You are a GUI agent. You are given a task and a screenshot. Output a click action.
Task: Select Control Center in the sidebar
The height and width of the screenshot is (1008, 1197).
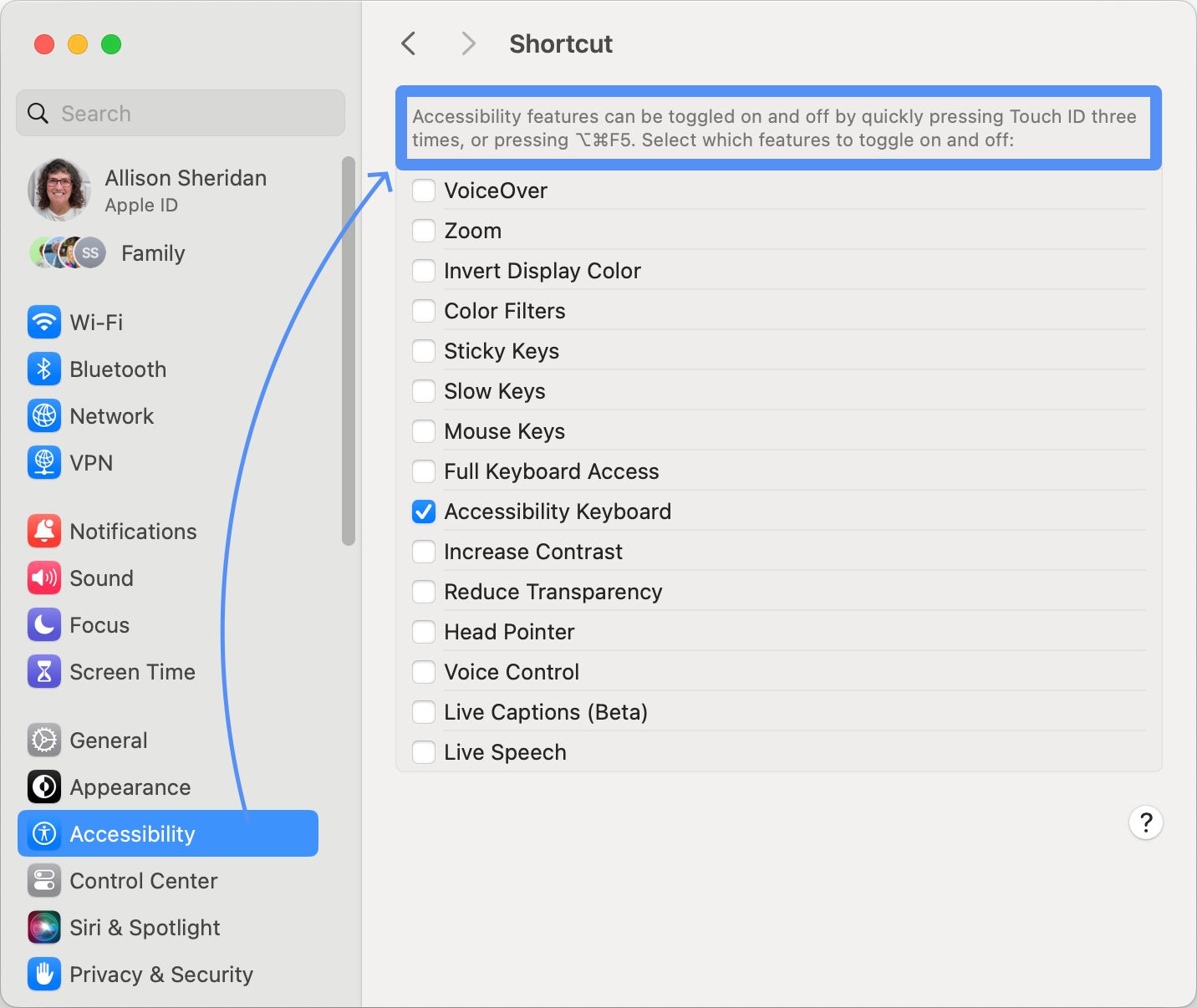[x=143, y=881]
